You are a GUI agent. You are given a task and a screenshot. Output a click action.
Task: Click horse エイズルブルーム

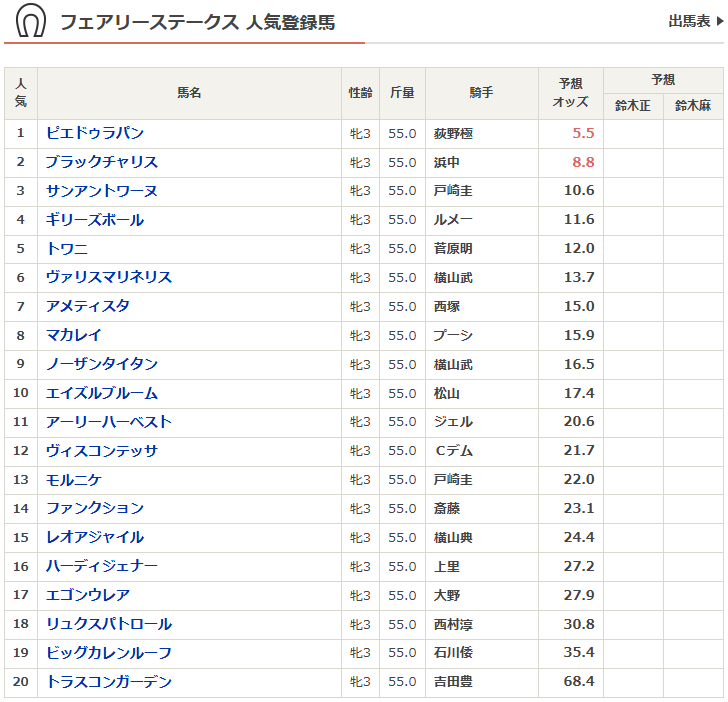point(101,393)
